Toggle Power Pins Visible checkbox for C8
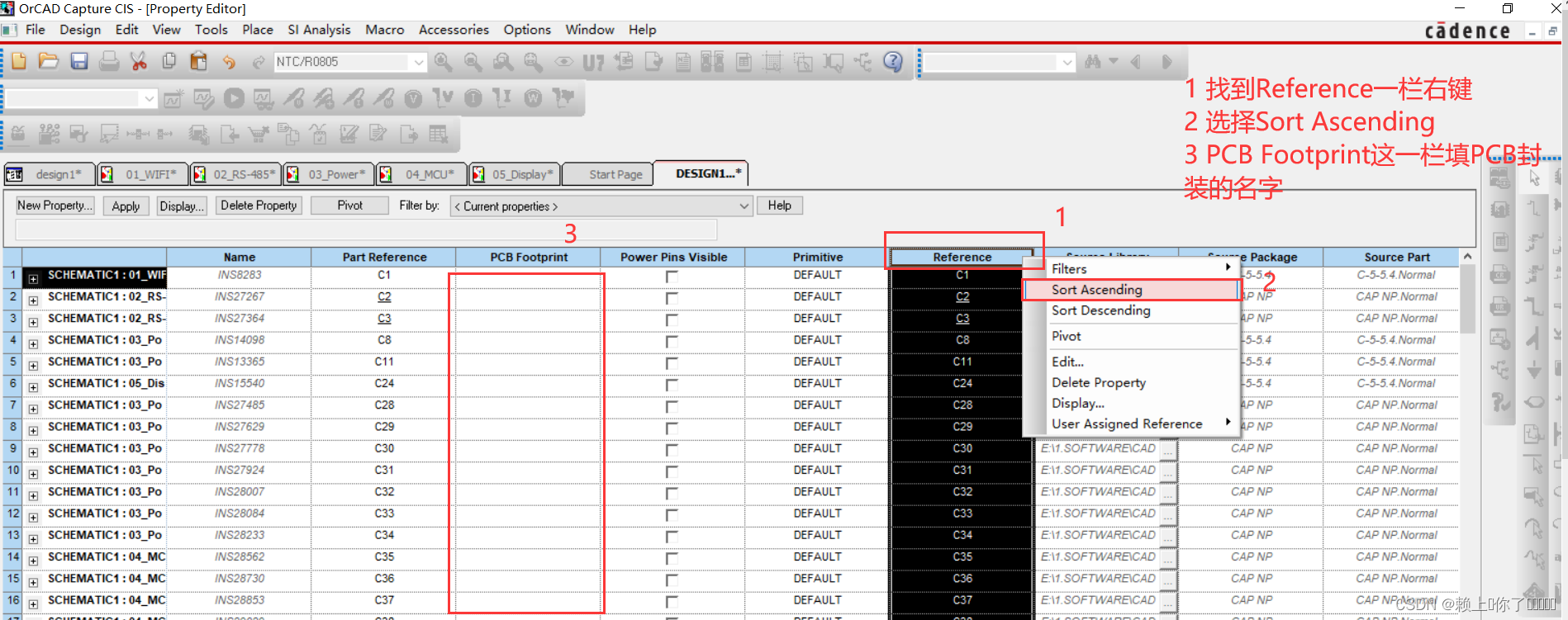Image resolution: width=1568 pixels, height=620 pixels. click(x=672, y=341)
